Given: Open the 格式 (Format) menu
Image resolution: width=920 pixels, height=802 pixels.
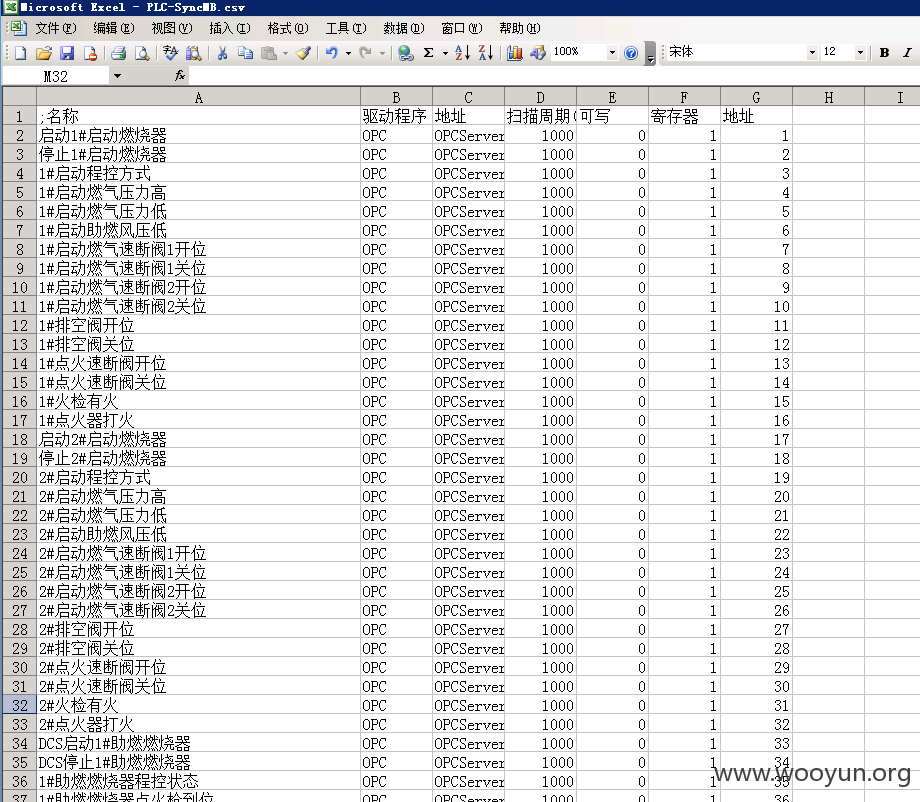Looking at the screenshot, I should [x=288, y=28].
